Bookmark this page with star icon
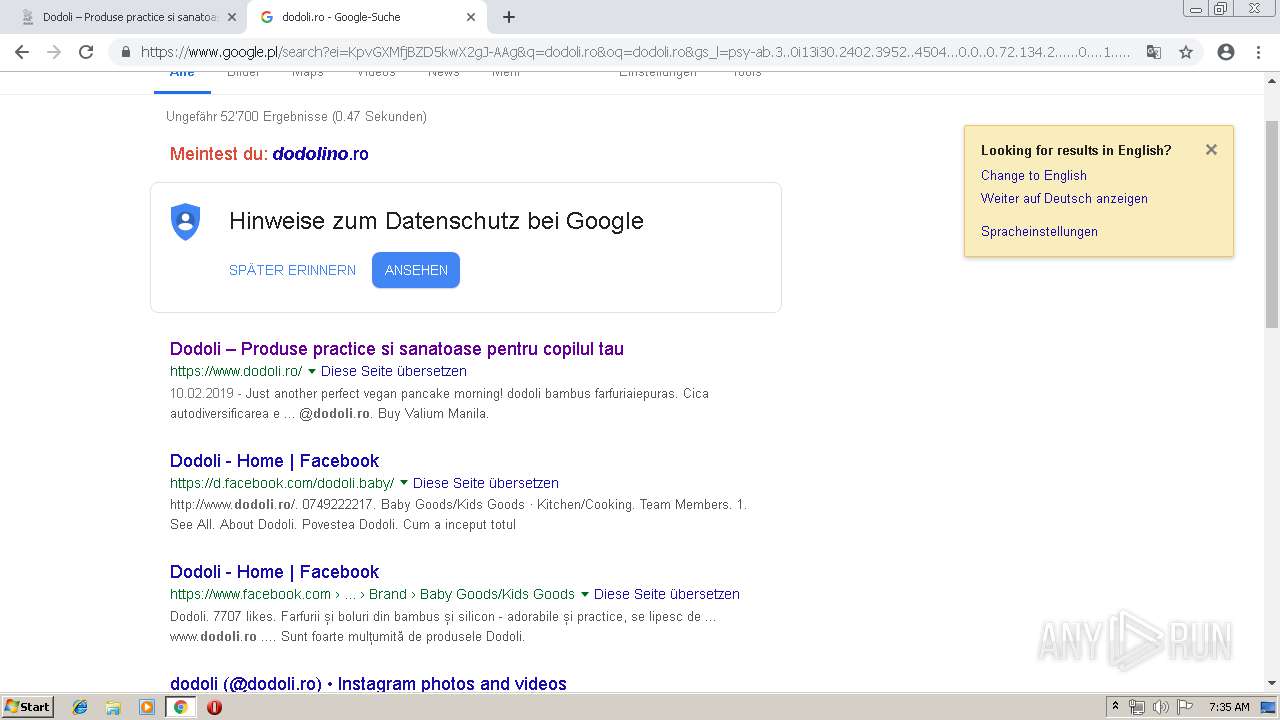Viewport: 1280px width, 720px height. 1186,52
